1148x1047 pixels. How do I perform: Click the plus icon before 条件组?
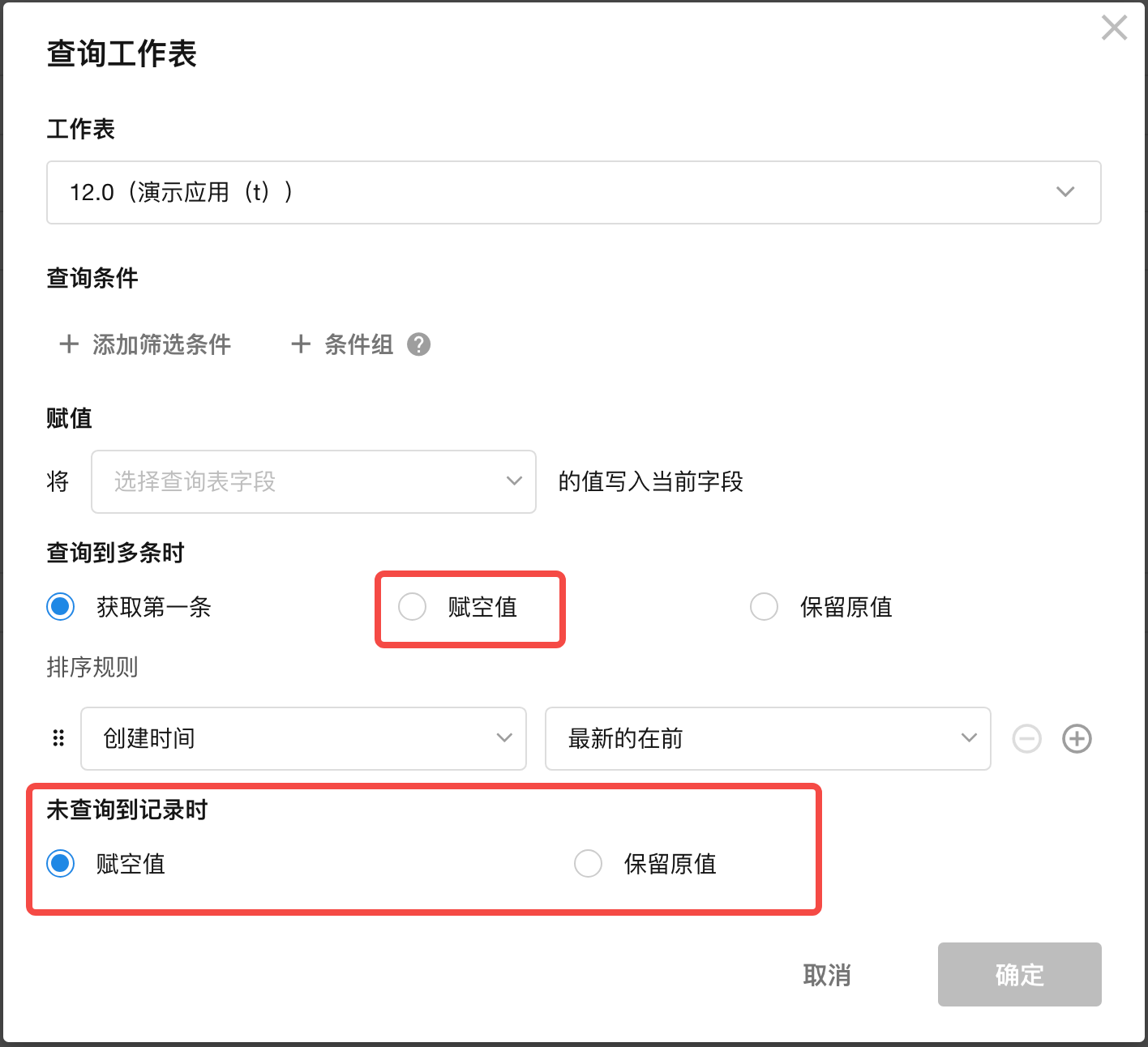[301, 344]
